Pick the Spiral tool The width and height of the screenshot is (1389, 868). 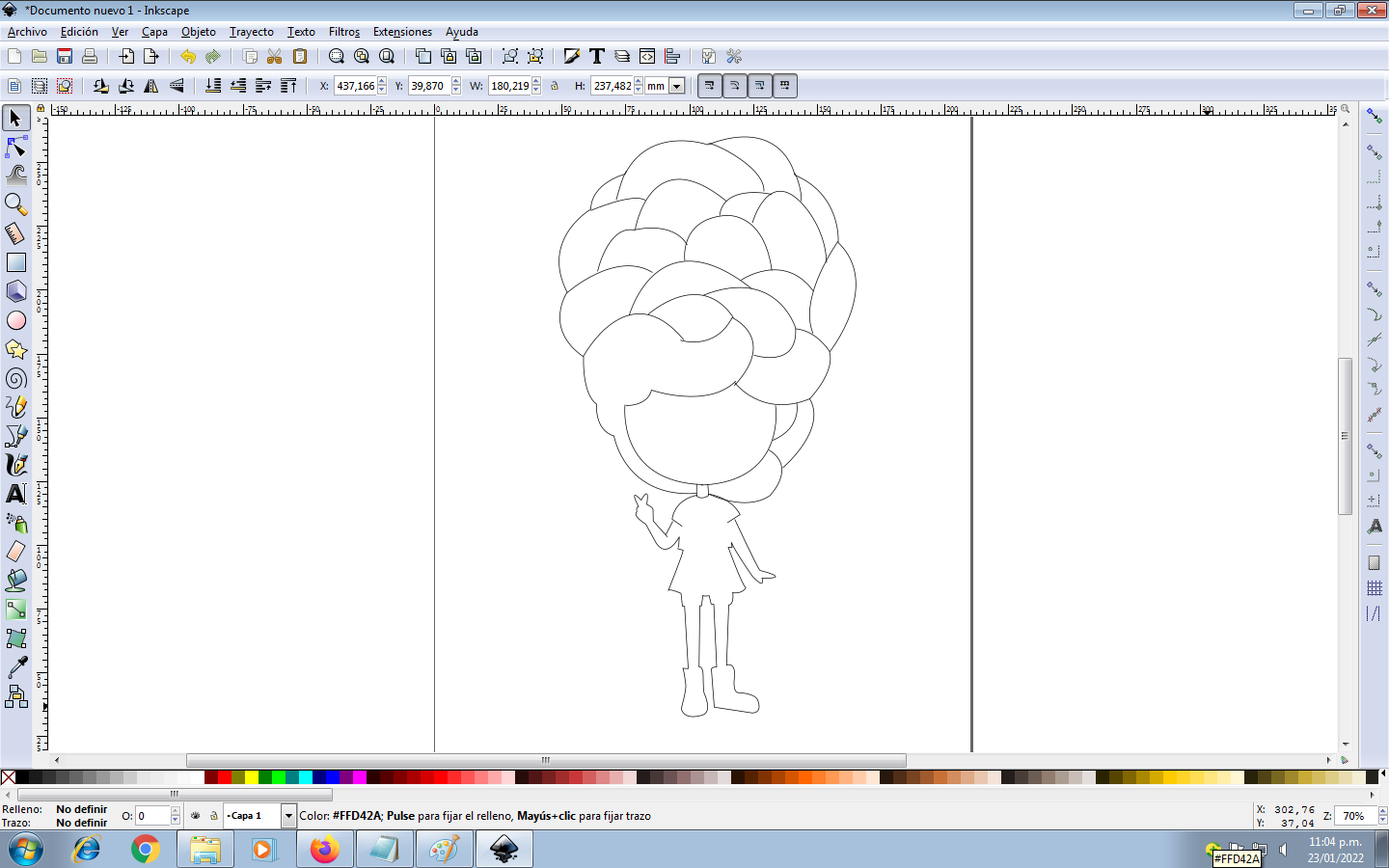click(15, 378)
